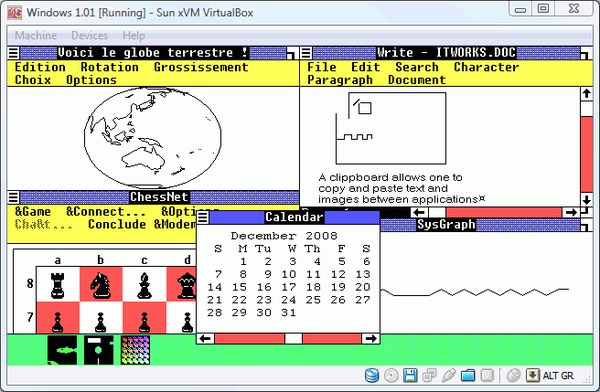The height and width of the screenshot is (392, 600).
Task: Open the Machine menu in VirtualBox
Action: [x=36, y=36]
